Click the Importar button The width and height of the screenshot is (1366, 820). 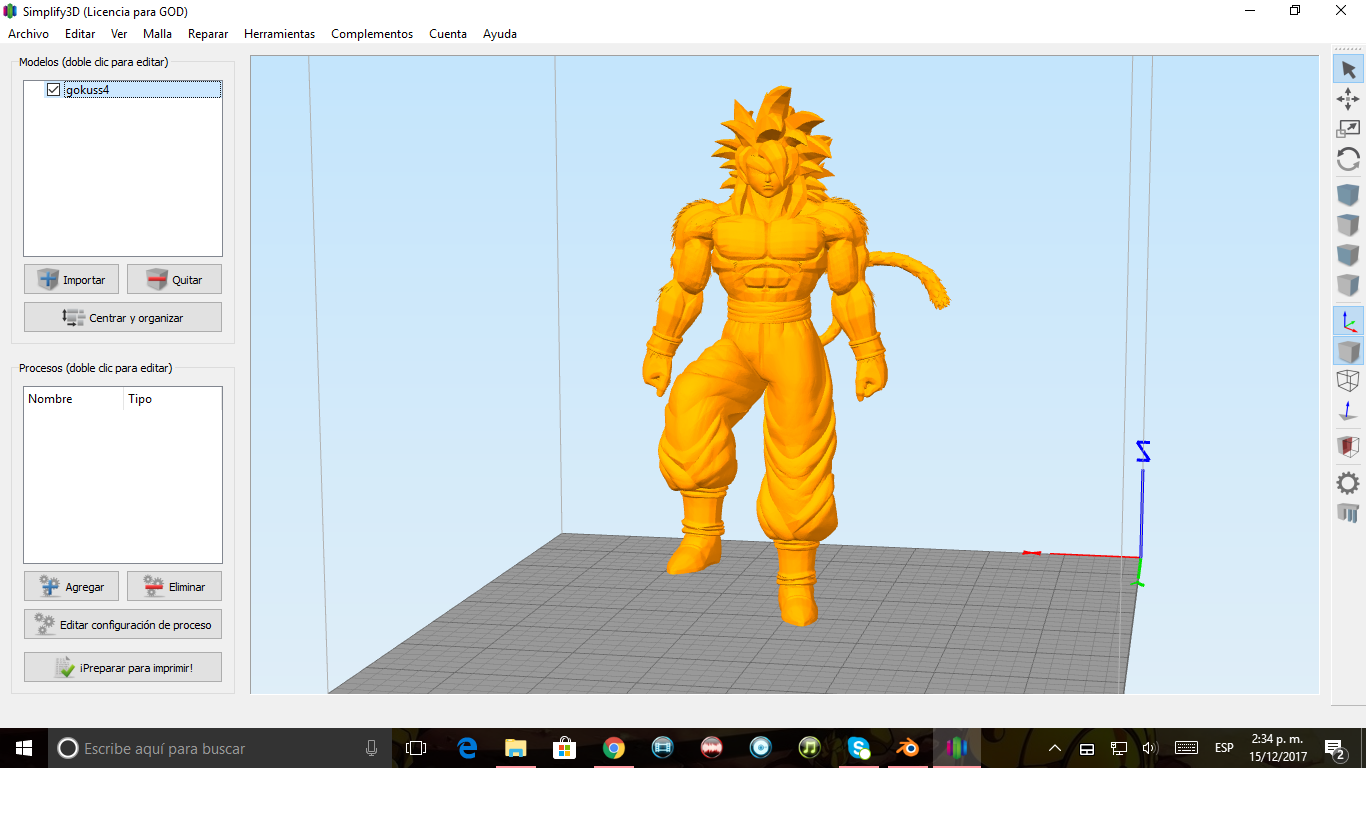(x=72, y=279)
